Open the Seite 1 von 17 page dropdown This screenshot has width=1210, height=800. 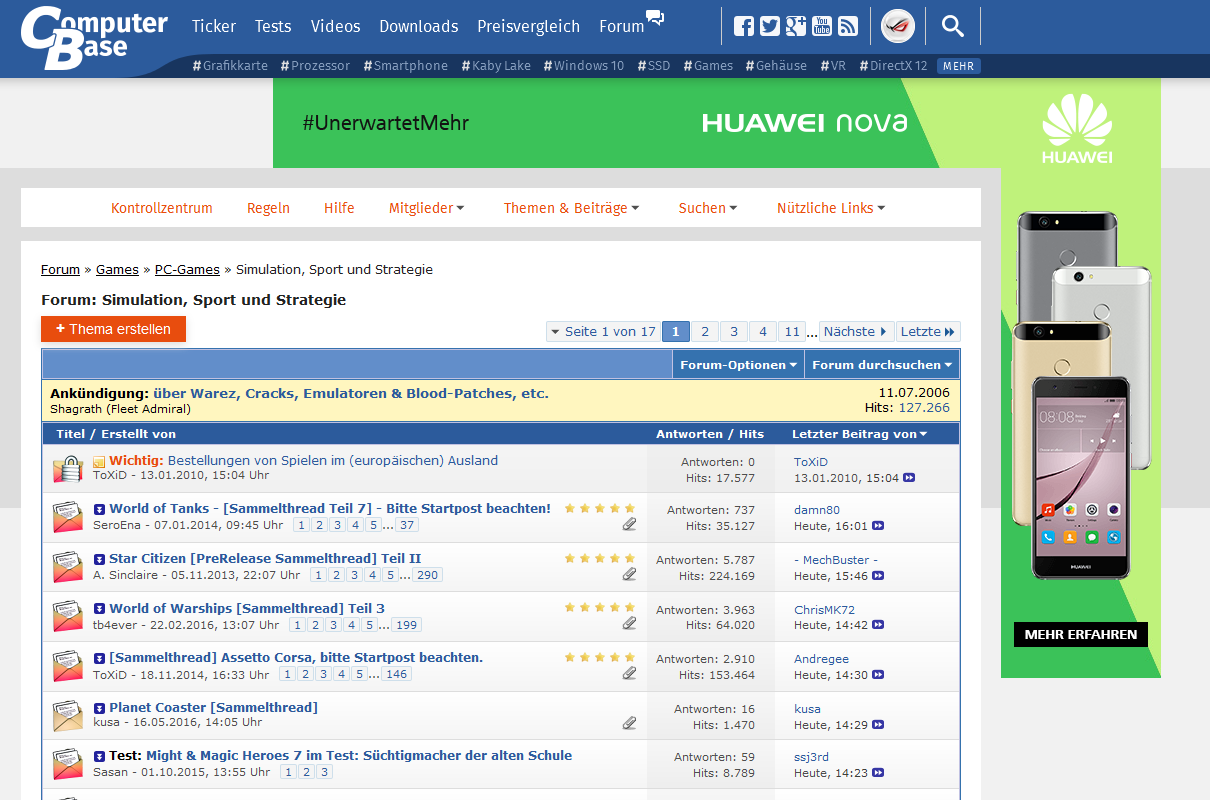pos(603,331)
